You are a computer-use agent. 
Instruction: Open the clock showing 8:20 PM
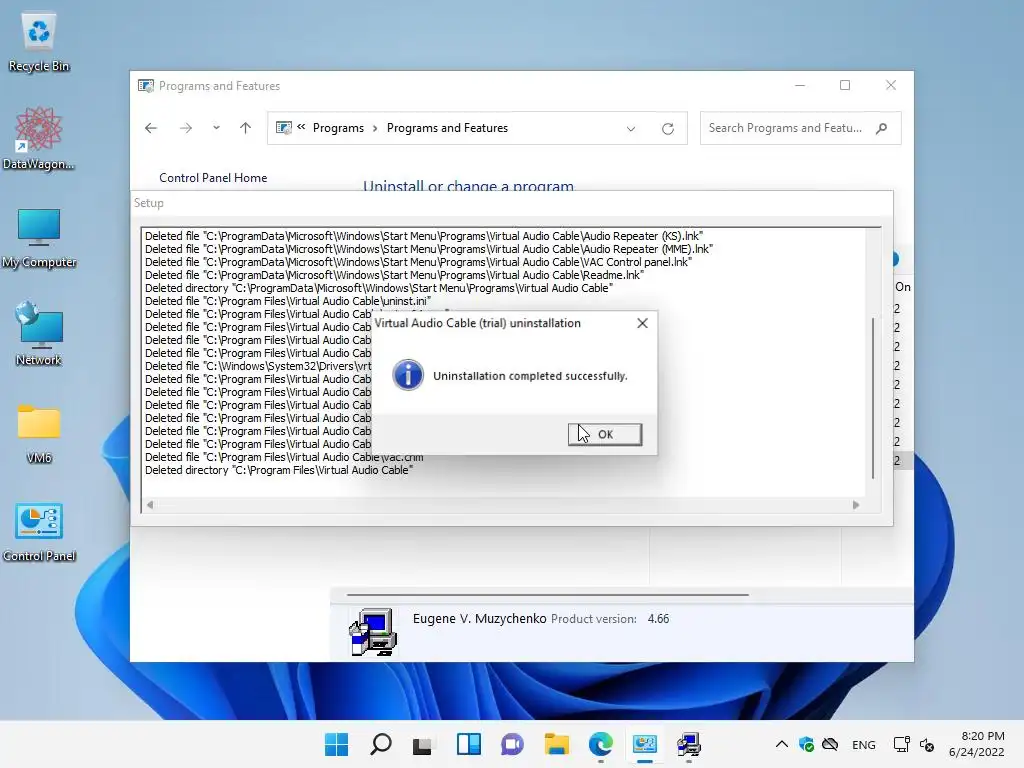976,744
